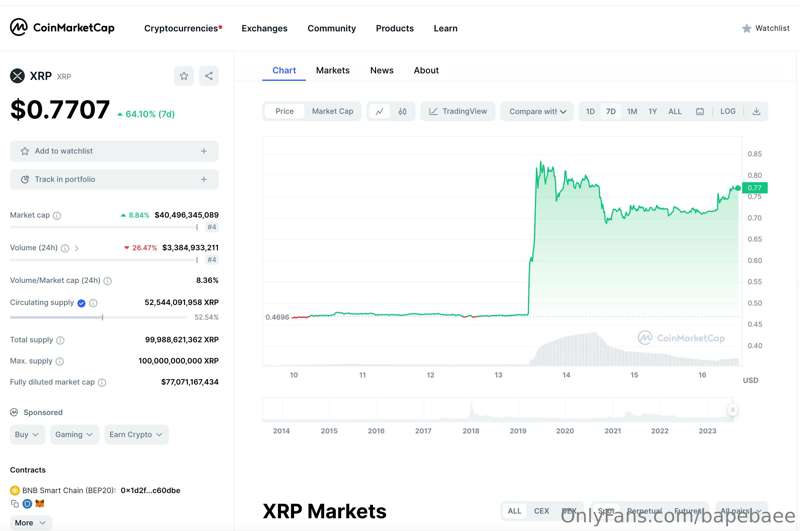Open the Compare with dropdown
Image resolution: width=800 pixels, height=531 pixels.
[x=537, y=111]
